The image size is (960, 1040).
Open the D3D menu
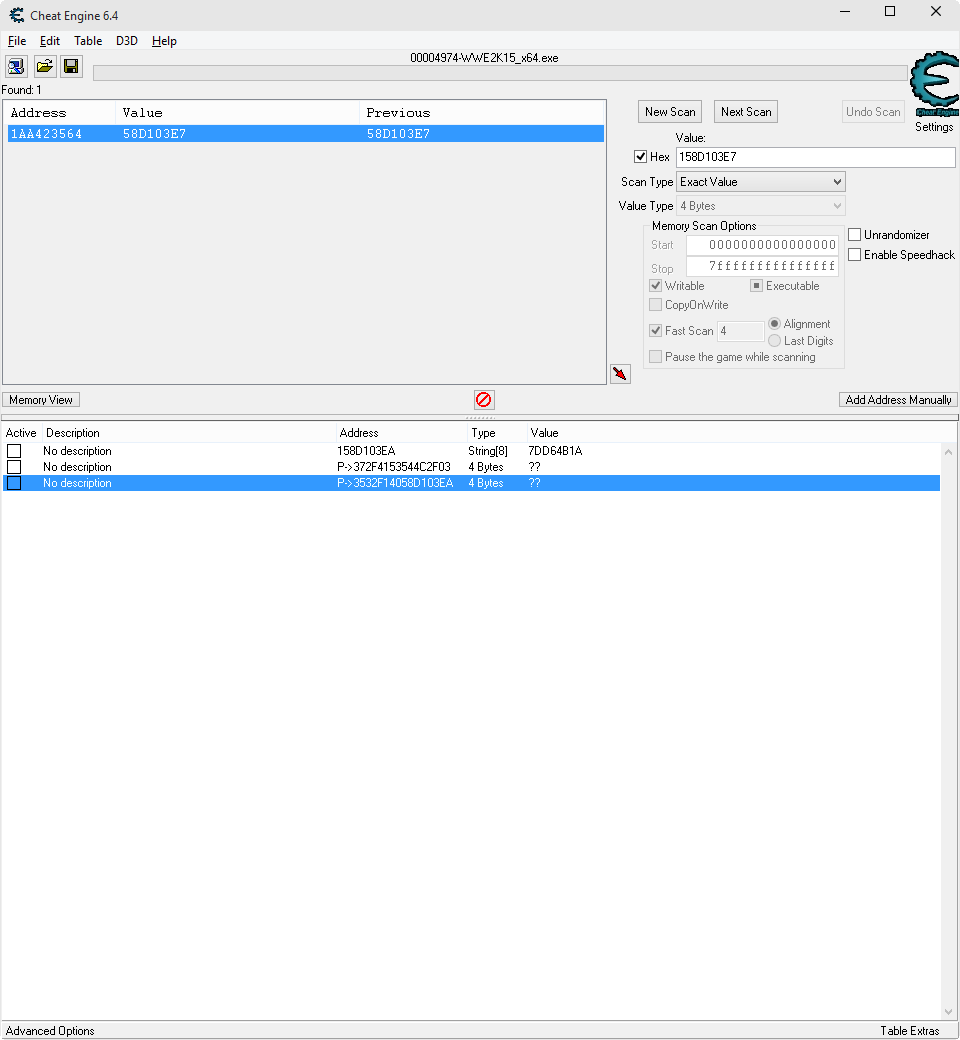127,41
